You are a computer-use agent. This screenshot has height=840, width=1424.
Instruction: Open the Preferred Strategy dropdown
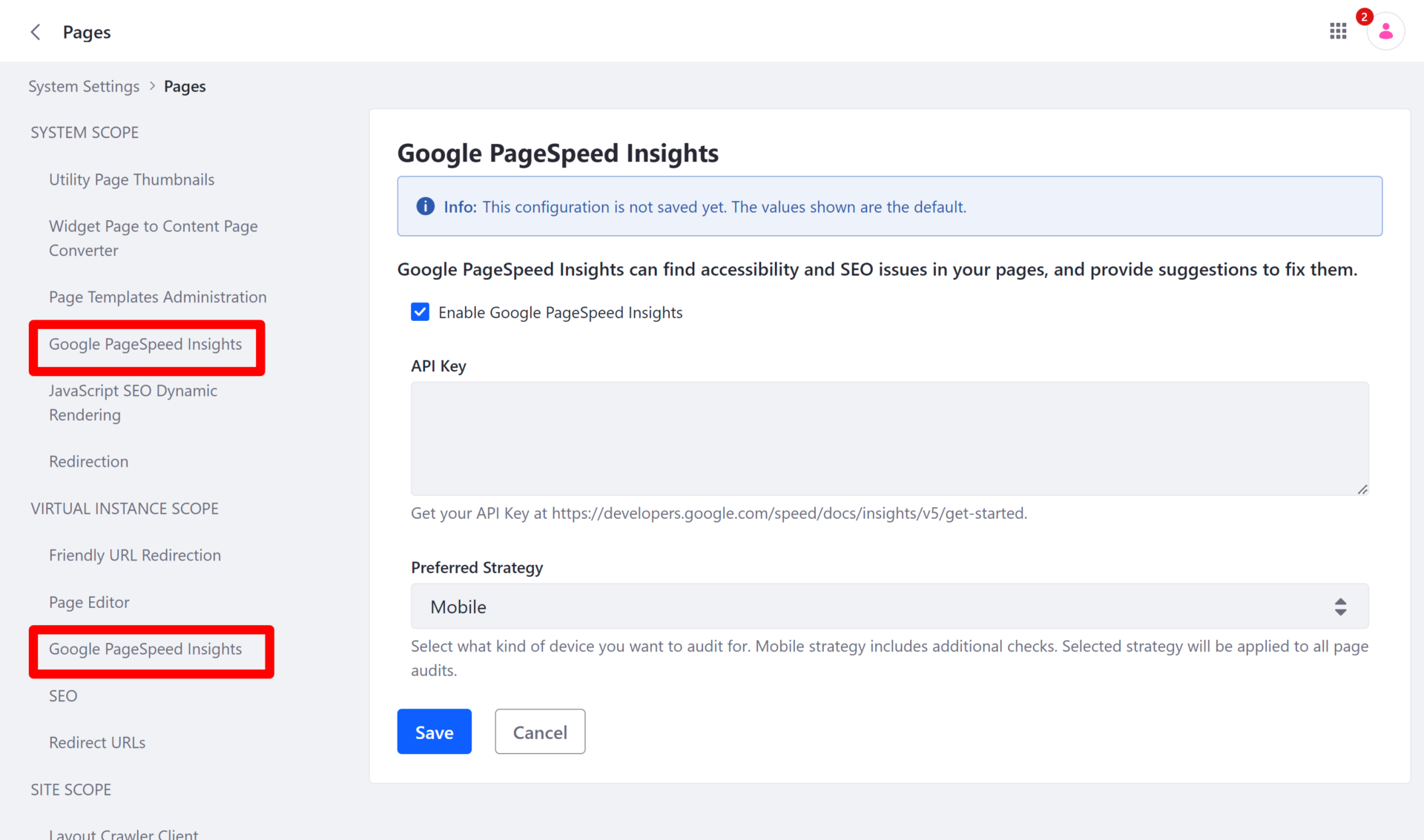point(889,606)
